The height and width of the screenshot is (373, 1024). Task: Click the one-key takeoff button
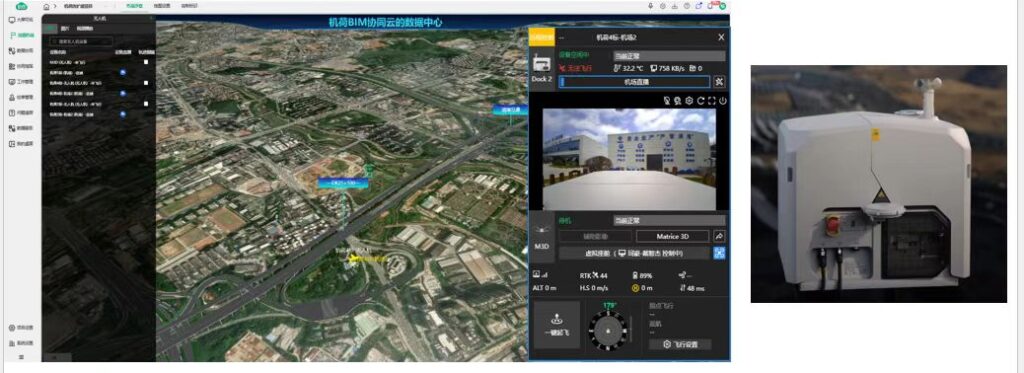[x=556, y=324]
